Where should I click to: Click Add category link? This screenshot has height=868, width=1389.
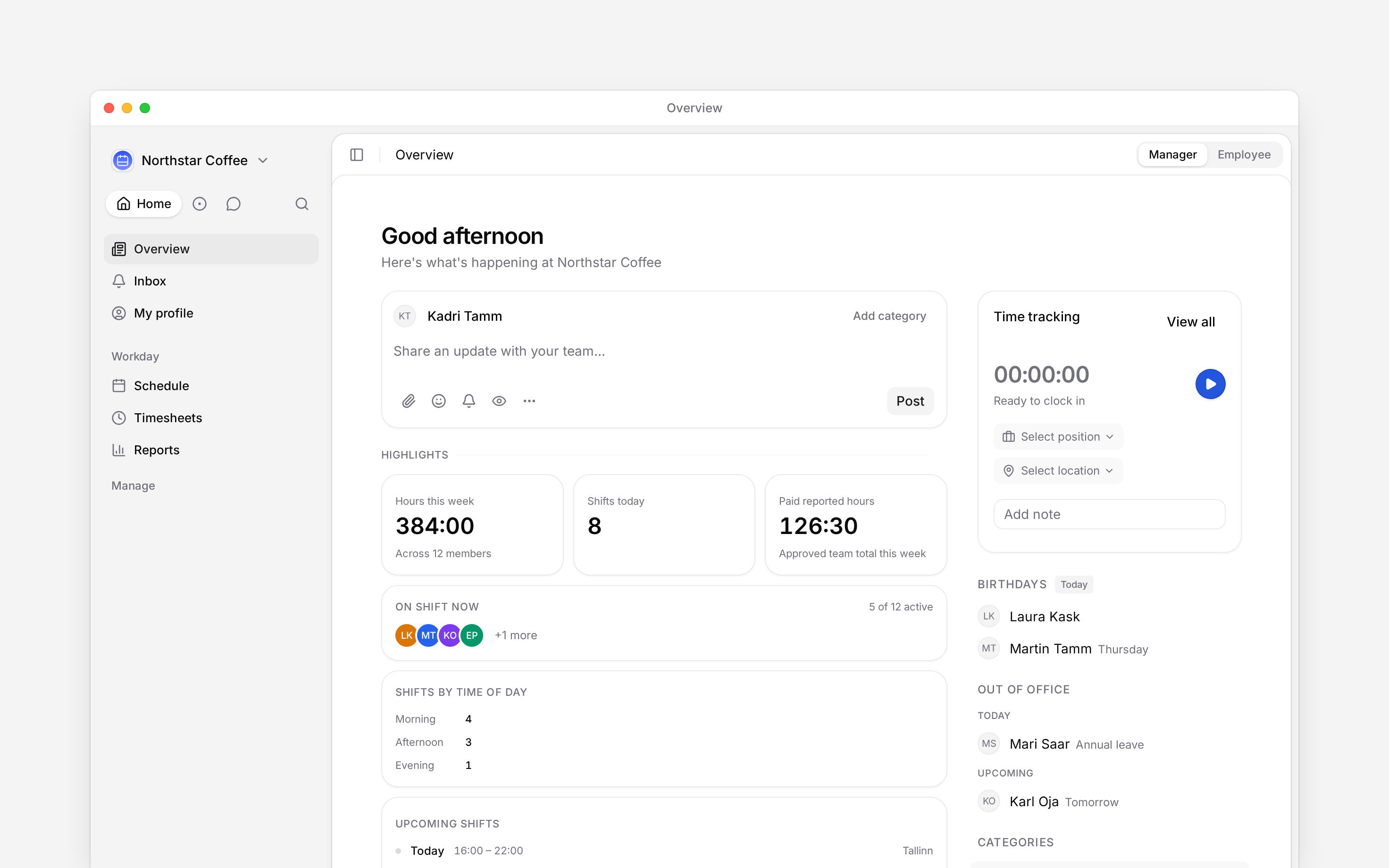[x=889, y=317]
